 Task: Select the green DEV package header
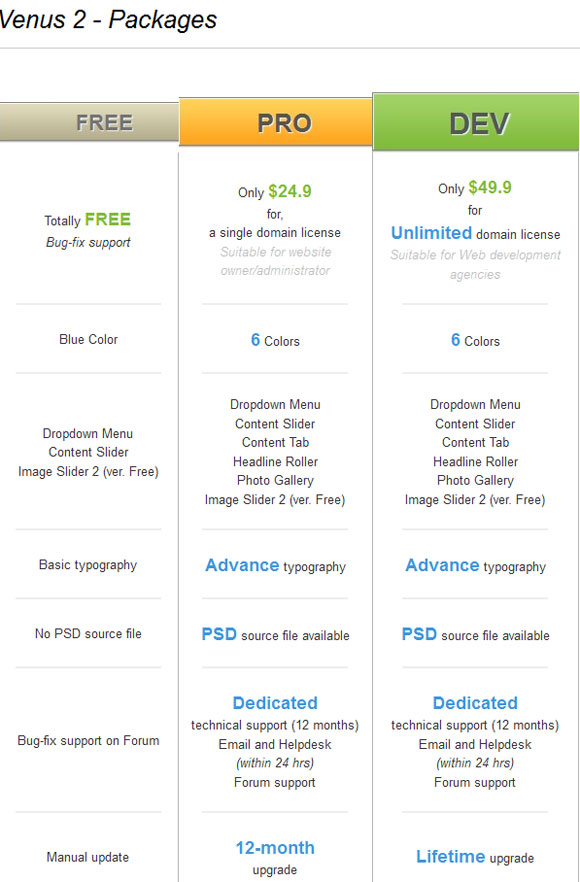476,122
